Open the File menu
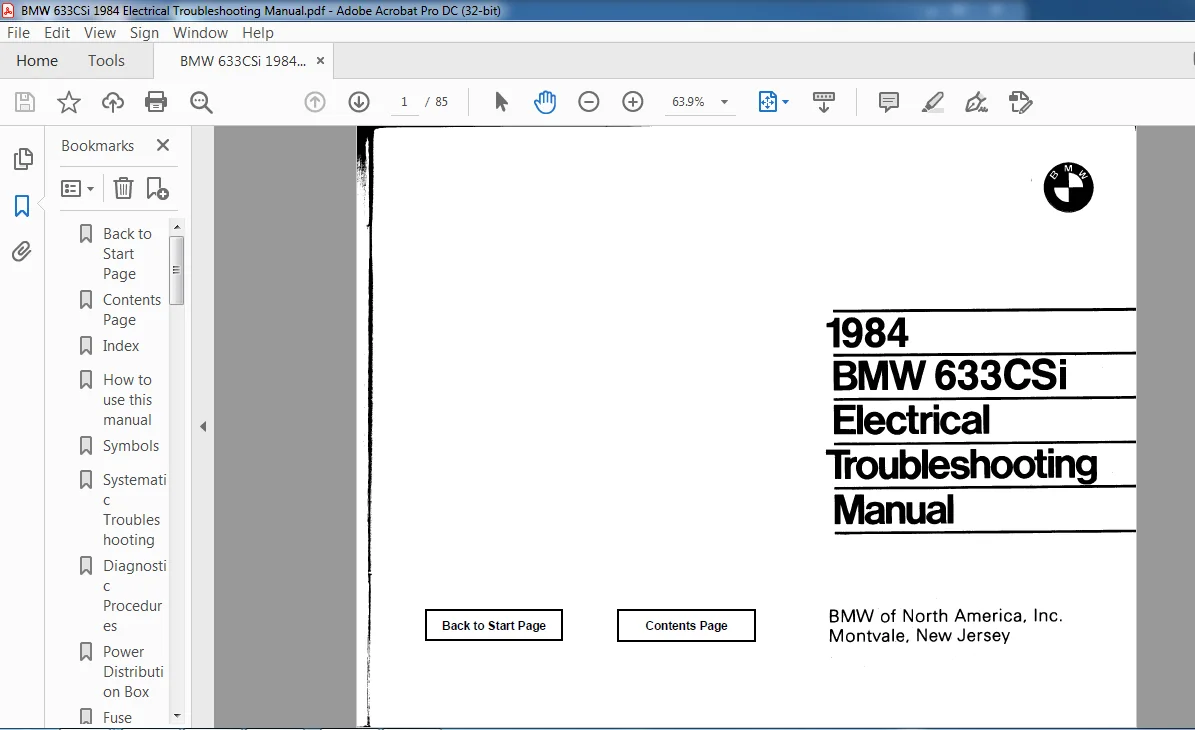This screenshot has width=1195, height=730. pyautogui.click(x=18, y=33)
